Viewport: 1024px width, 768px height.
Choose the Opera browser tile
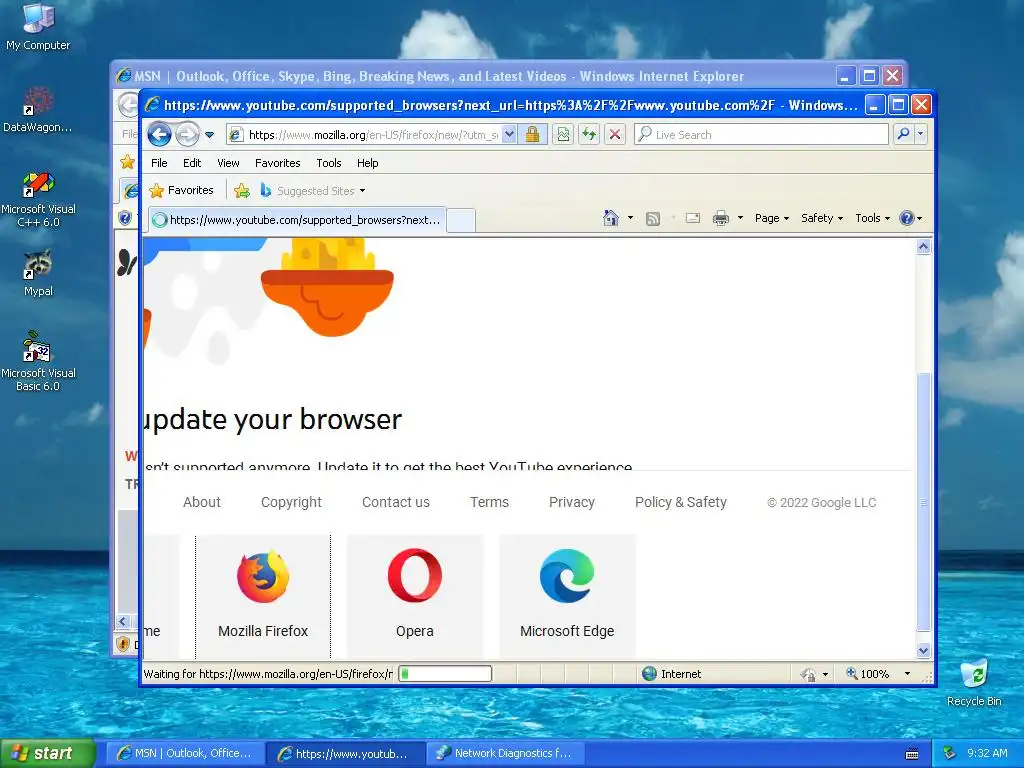[415, 596]
